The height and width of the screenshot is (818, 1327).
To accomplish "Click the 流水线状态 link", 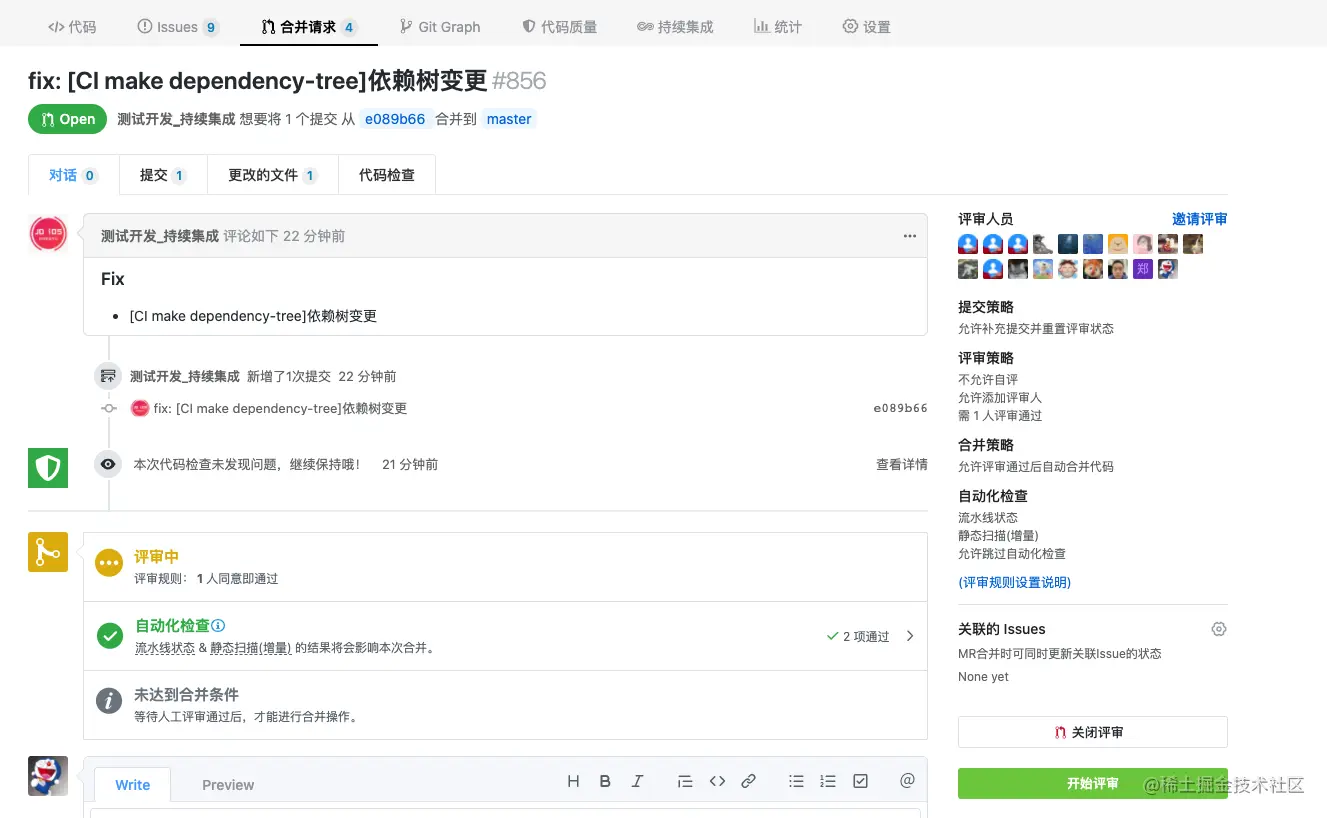I will tap(165, 648).
